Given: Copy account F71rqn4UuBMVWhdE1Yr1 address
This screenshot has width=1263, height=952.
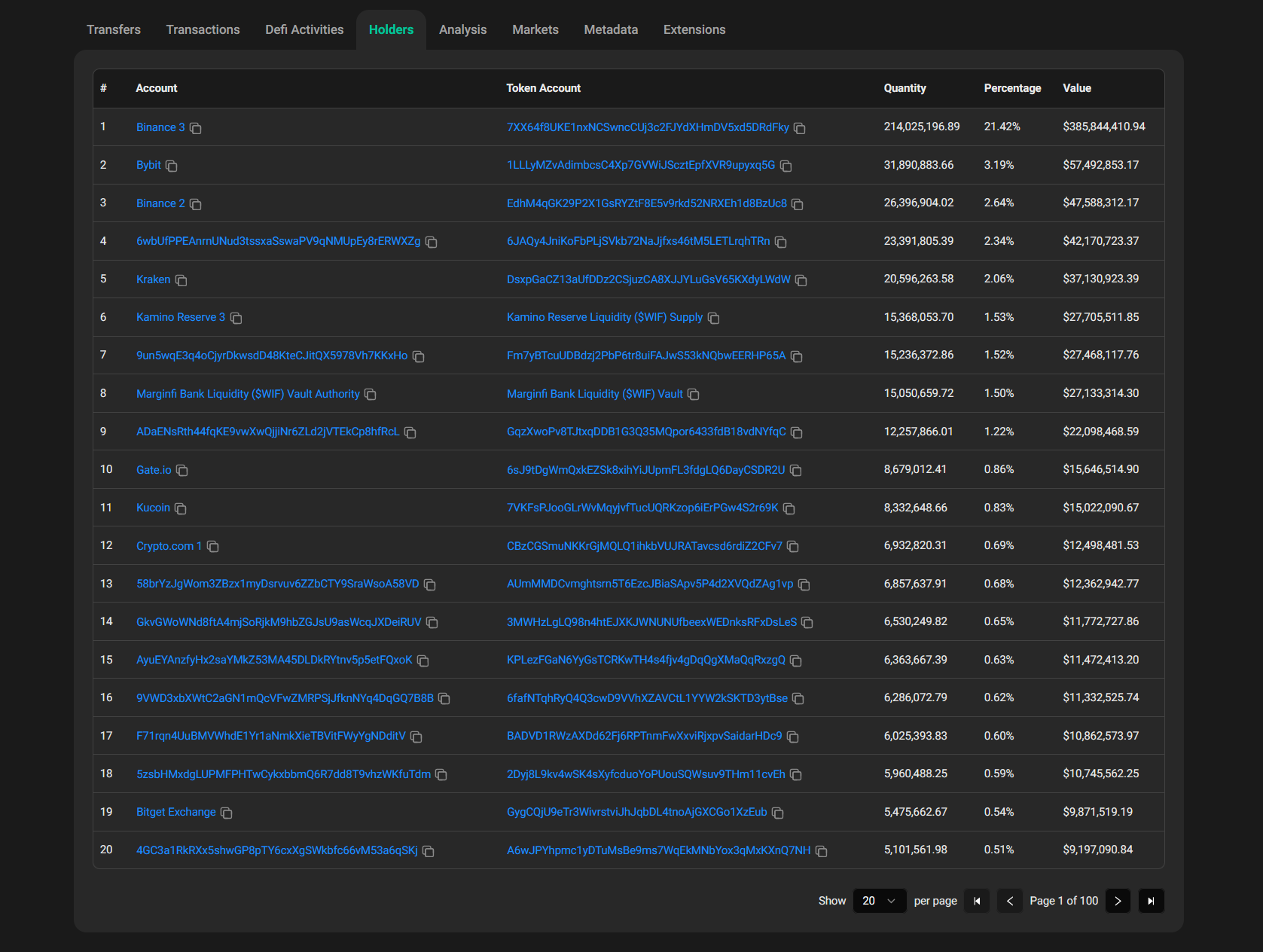Looking at the screenshot, I should 416,737.
